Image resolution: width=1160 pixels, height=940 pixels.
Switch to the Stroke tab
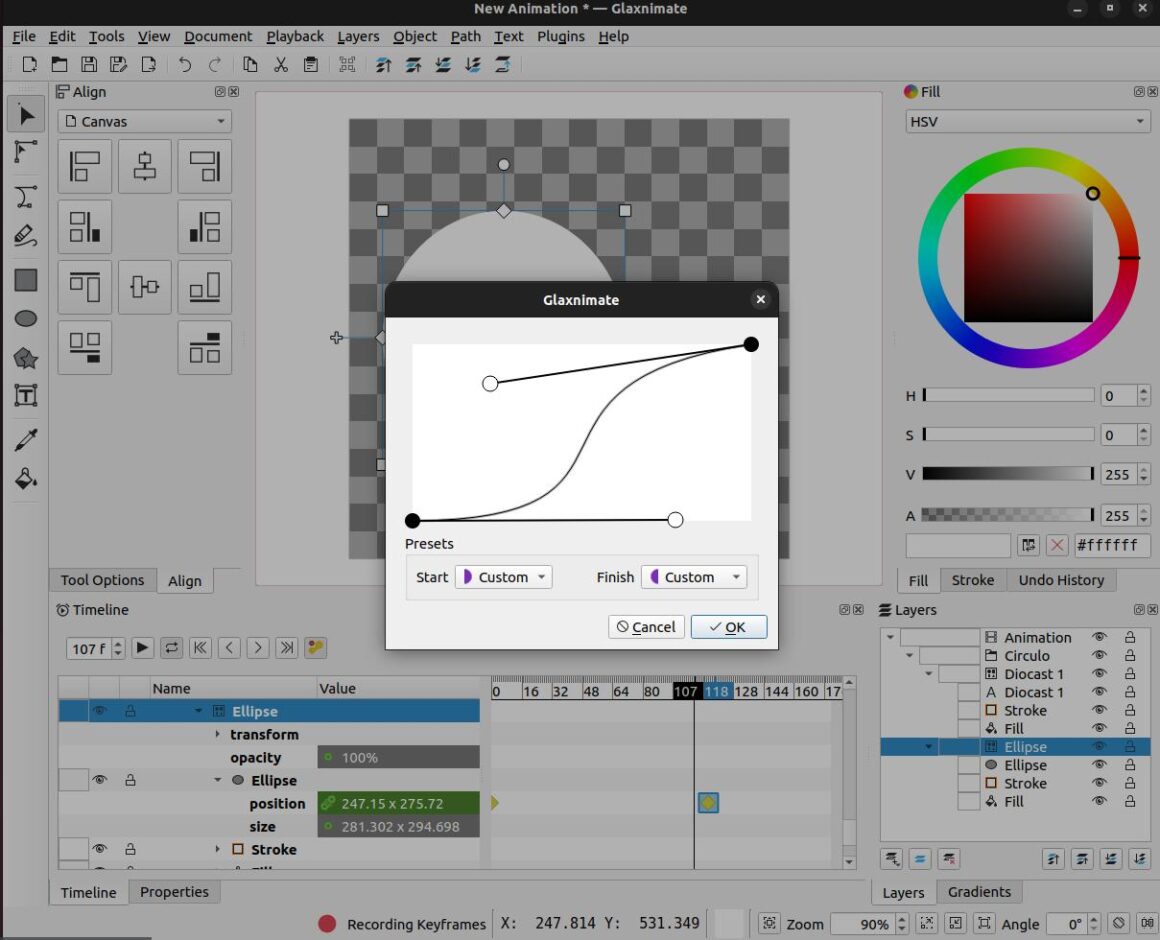pyautogui.click(x=972, y=580)
